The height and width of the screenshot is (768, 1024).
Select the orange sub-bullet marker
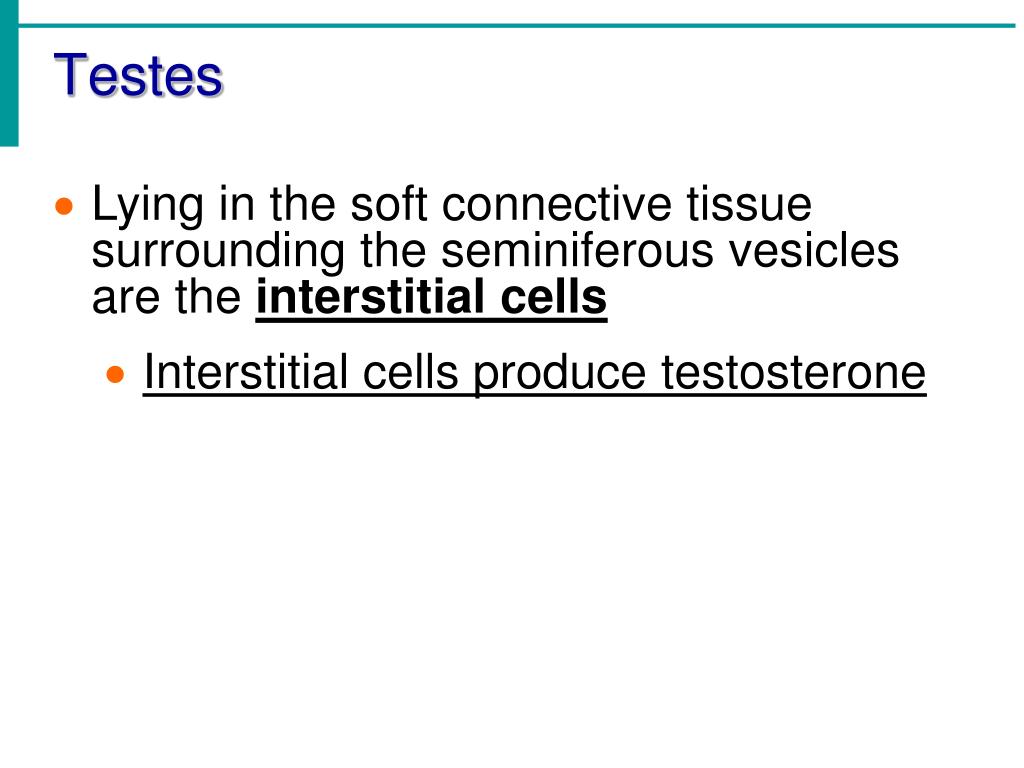click(x=115, y=374)
